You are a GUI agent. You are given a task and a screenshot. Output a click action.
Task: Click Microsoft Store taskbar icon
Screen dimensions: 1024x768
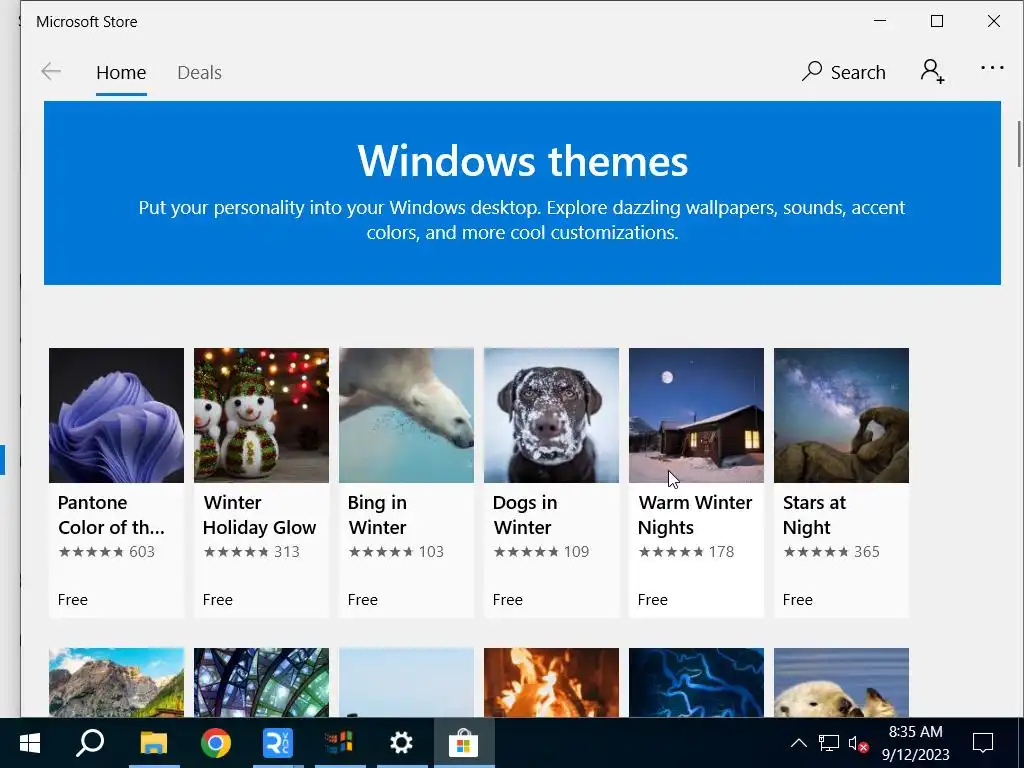pyautogui.click(x=464, y=743)
